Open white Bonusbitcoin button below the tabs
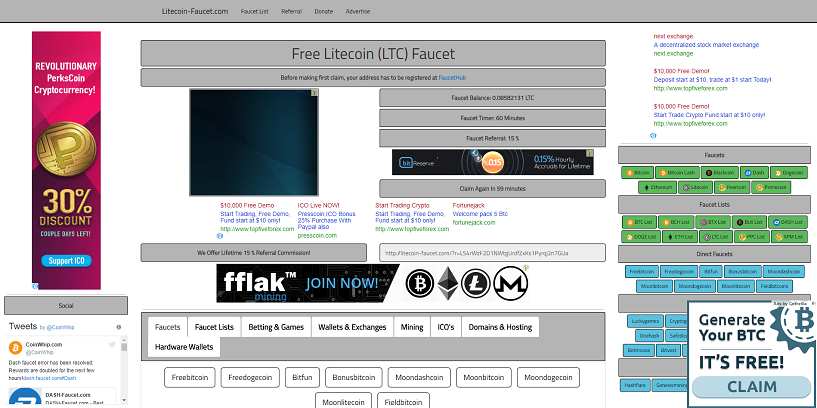817x408 pixels. coord(354,377)
